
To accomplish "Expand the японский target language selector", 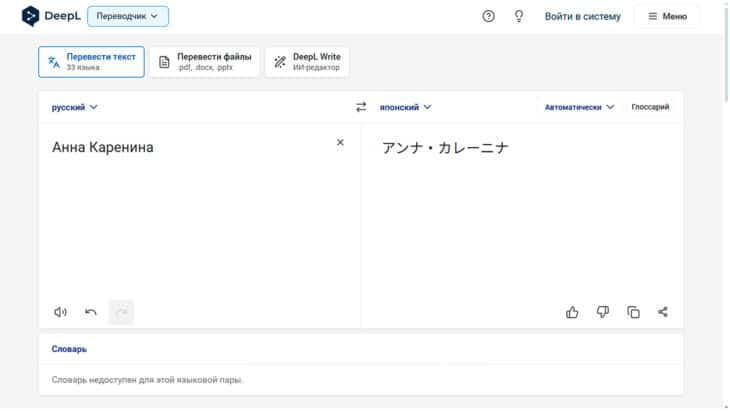I will pyautogui.click(x=406, y=107).
